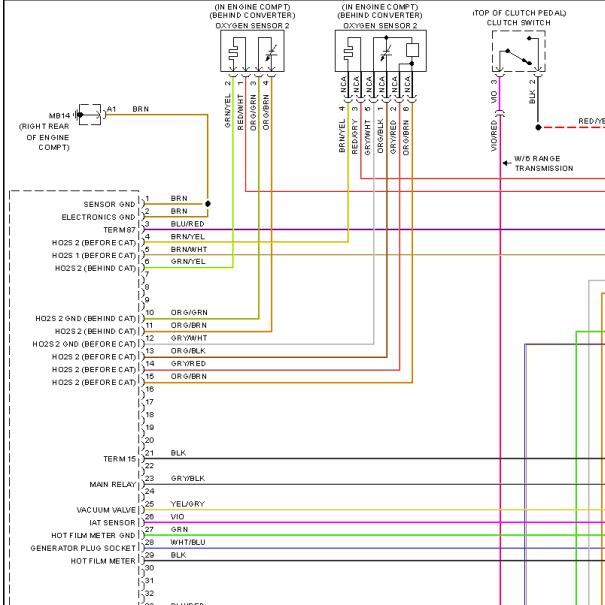Click the WHT/BLU label at pin 28
This screenshot has height=605, width=605.
point(188,542)
